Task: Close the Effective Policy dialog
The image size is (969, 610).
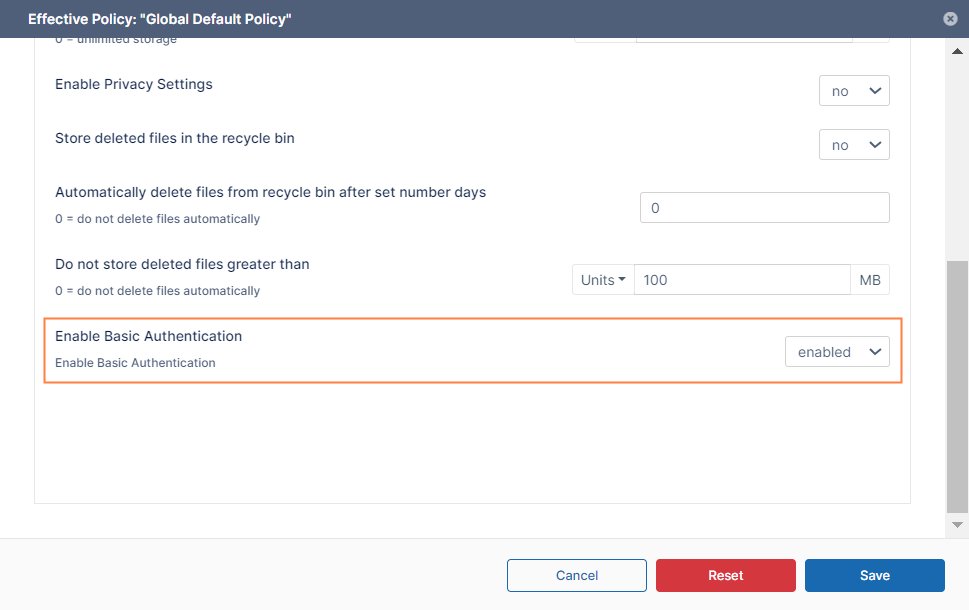Action: (950, 19)
